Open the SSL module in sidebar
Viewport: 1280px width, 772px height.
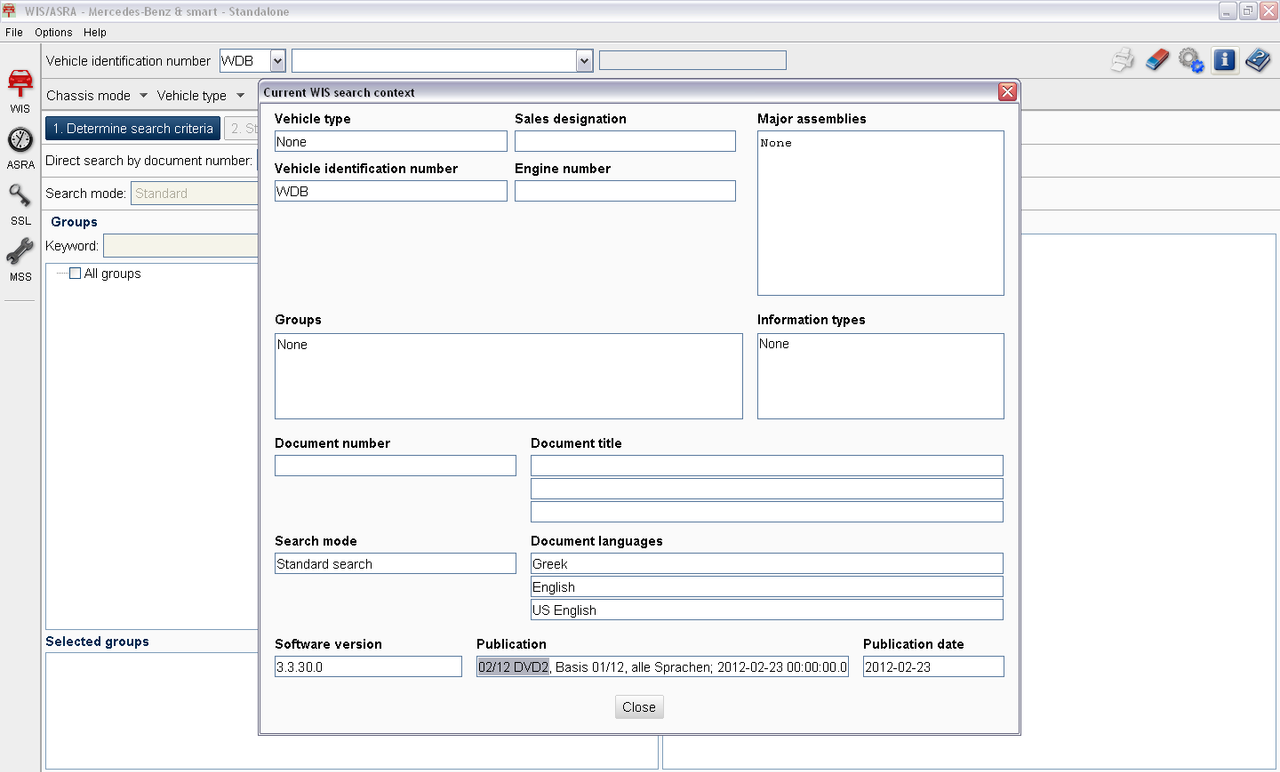[x=20, y=204]
